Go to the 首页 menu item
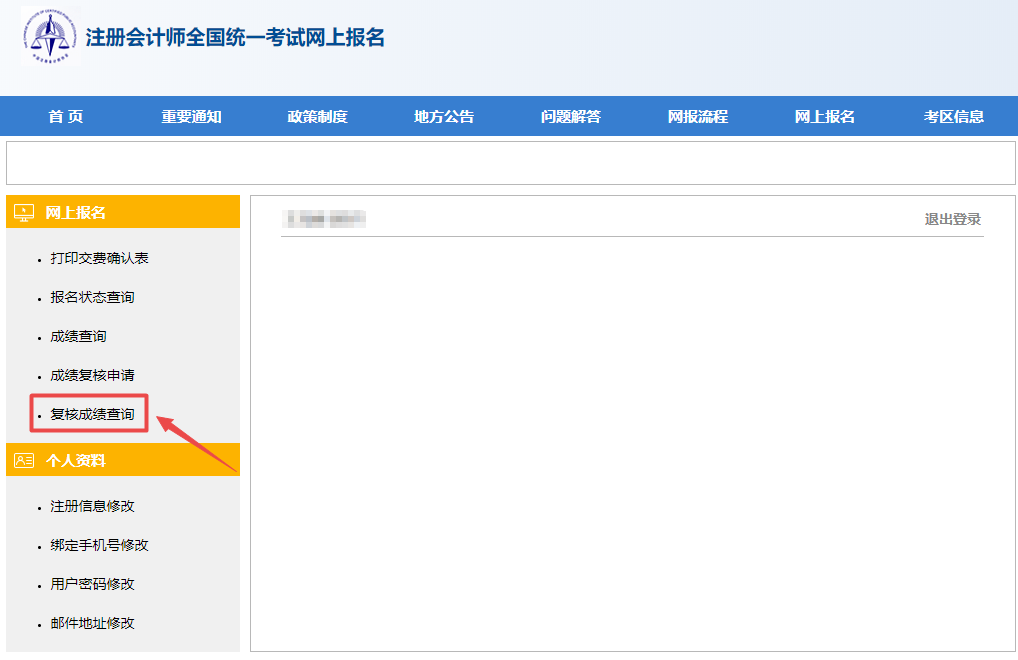This screenshot has width=1018, height=660. point(63,116)
